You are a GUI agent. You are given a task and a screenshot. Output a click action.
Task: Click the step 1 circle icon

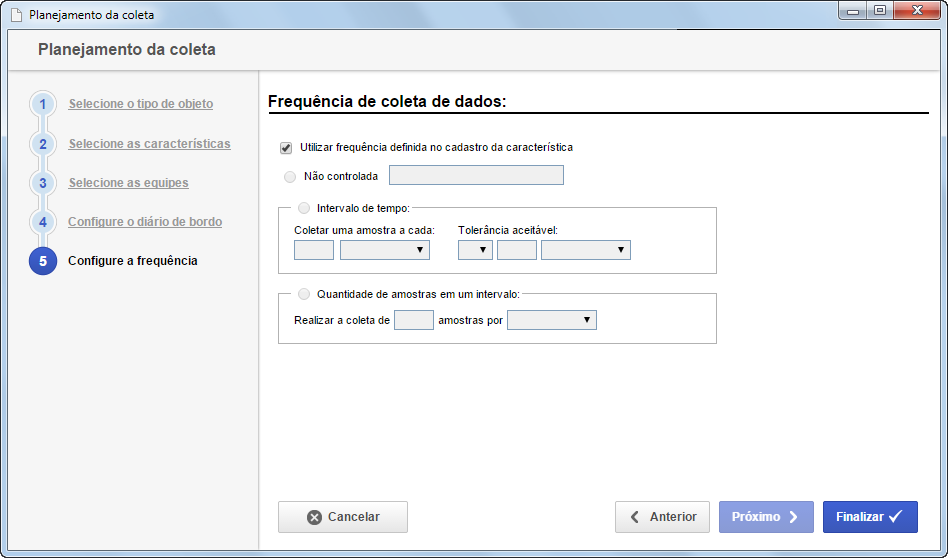[42, 104]
